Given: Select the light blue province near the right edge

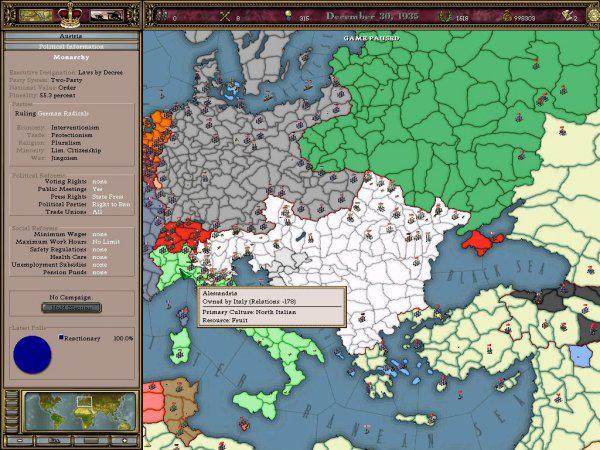Looking at the screenshot, I should pos(580,356).
